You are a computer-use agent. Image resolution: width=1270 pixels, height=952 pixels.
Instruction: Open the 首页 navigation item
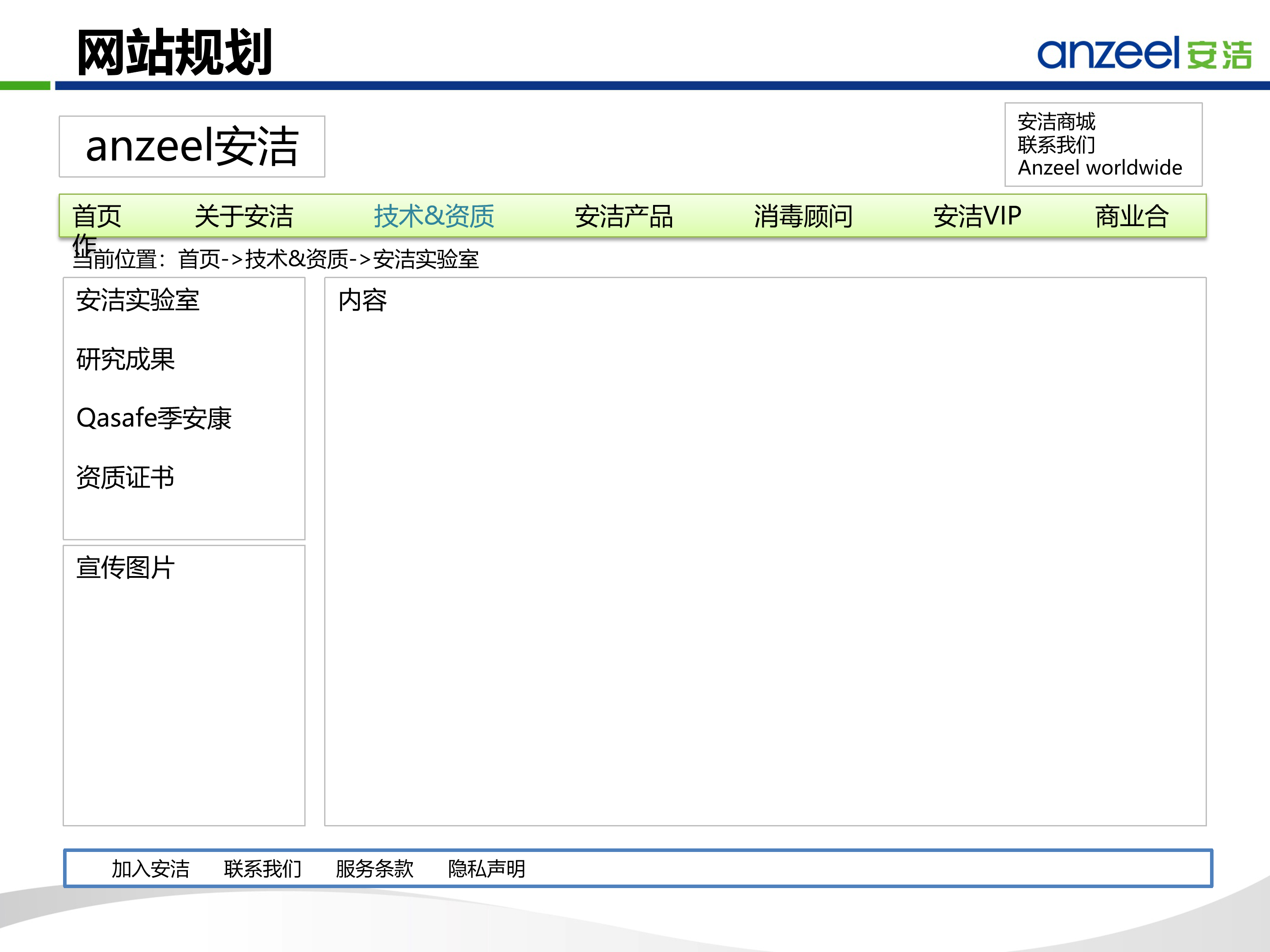pyautogui.click(x=97, y=217)
